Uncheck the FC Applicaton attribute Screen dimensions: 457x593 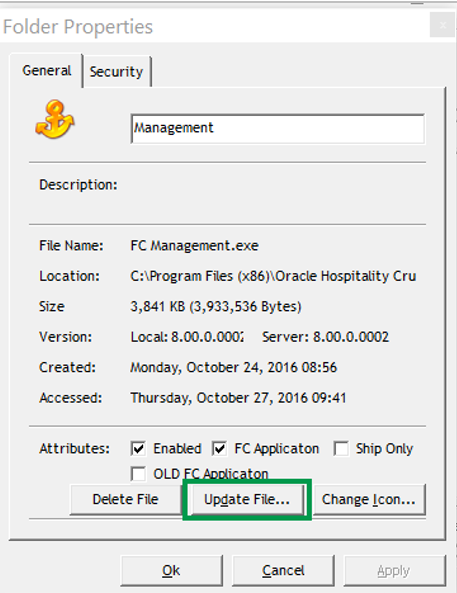(x=220, y=449)
